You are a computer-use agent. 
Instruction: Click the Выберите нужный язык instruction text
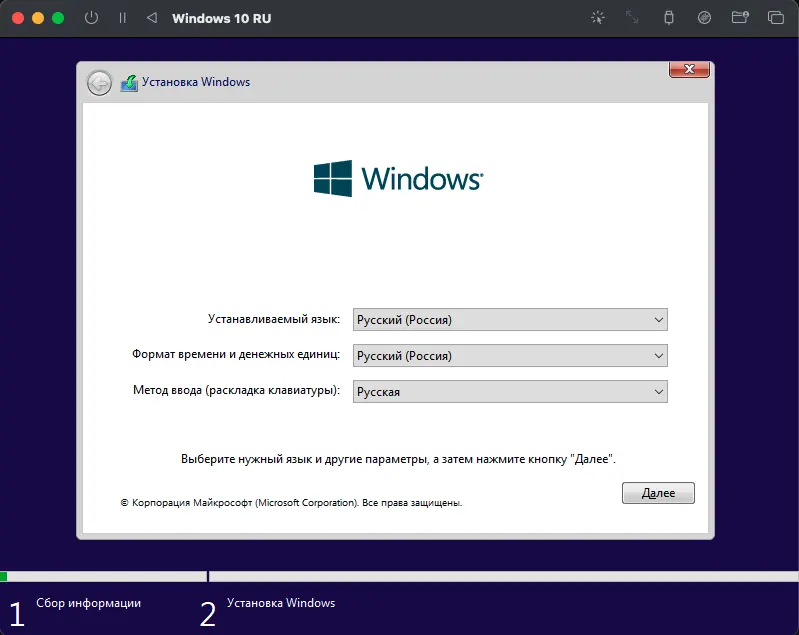point(398,459)
